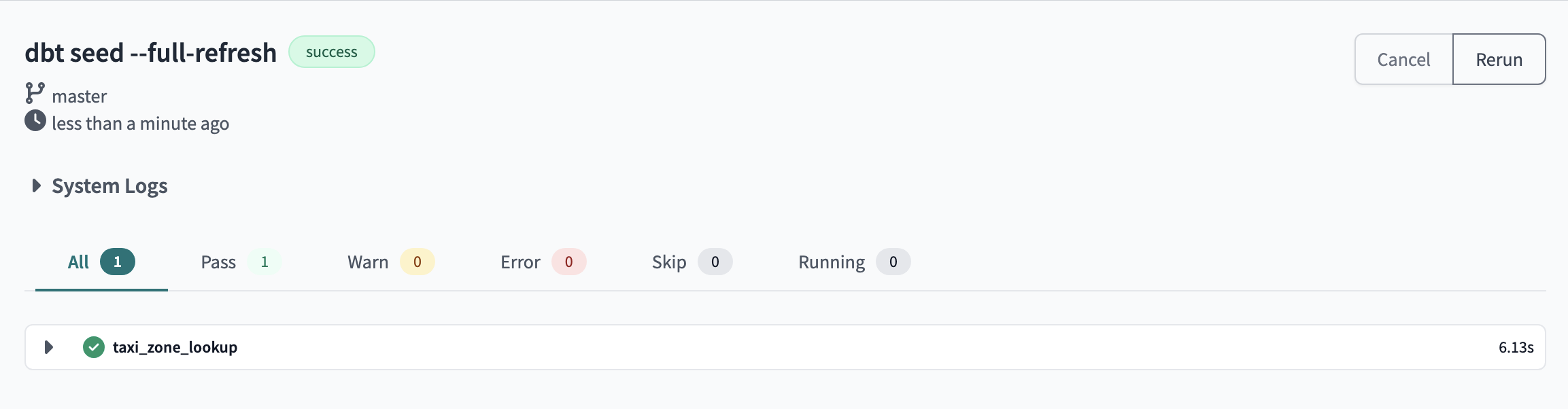Click the success status badge
The width and height of the screenshot is (1568, 409).
332,52
